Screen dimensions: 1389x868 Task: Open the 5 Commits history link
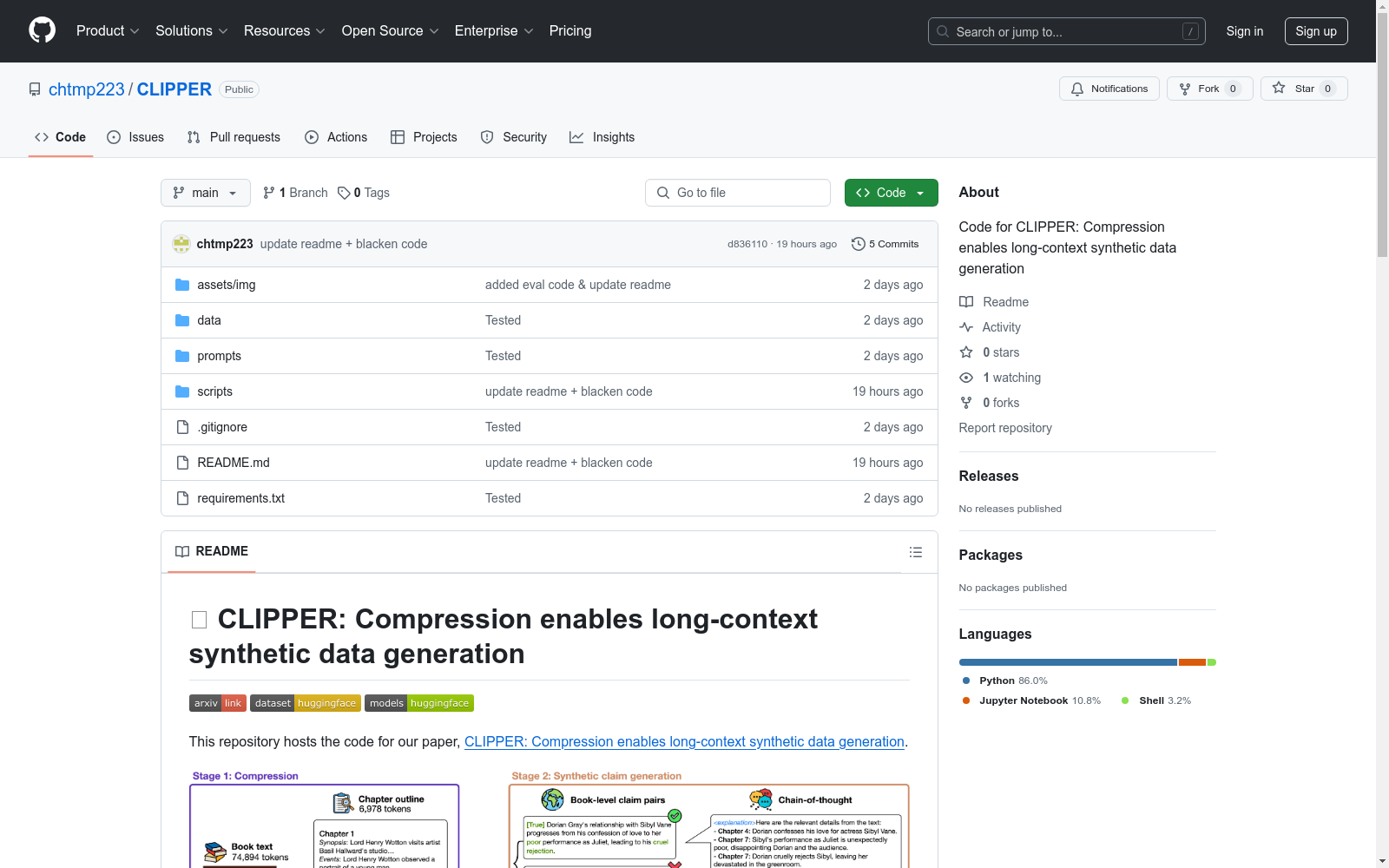click(x=885, y=244)
